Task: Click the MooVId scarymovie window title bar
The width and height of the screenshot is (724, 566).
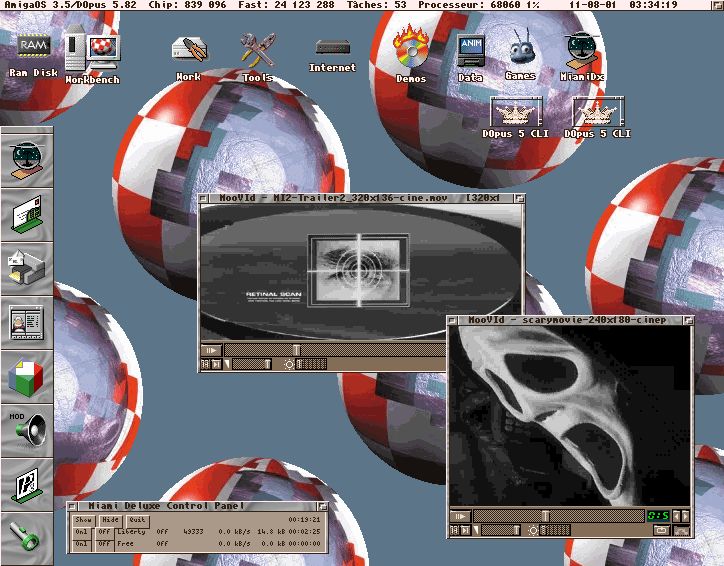Action: (570, 320)
